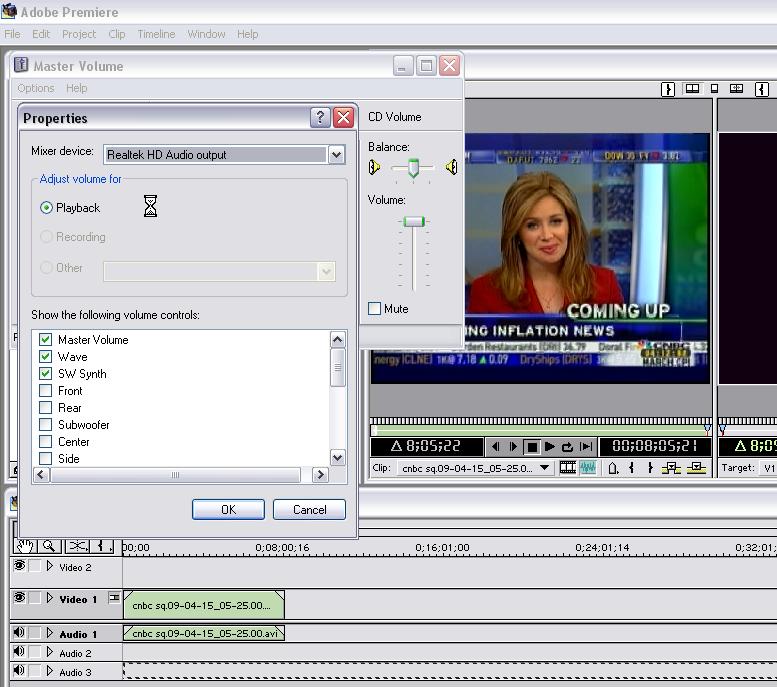Open the Window menu
The height and width of the screenshot is (687, 777).
click(x=206, y=34)
